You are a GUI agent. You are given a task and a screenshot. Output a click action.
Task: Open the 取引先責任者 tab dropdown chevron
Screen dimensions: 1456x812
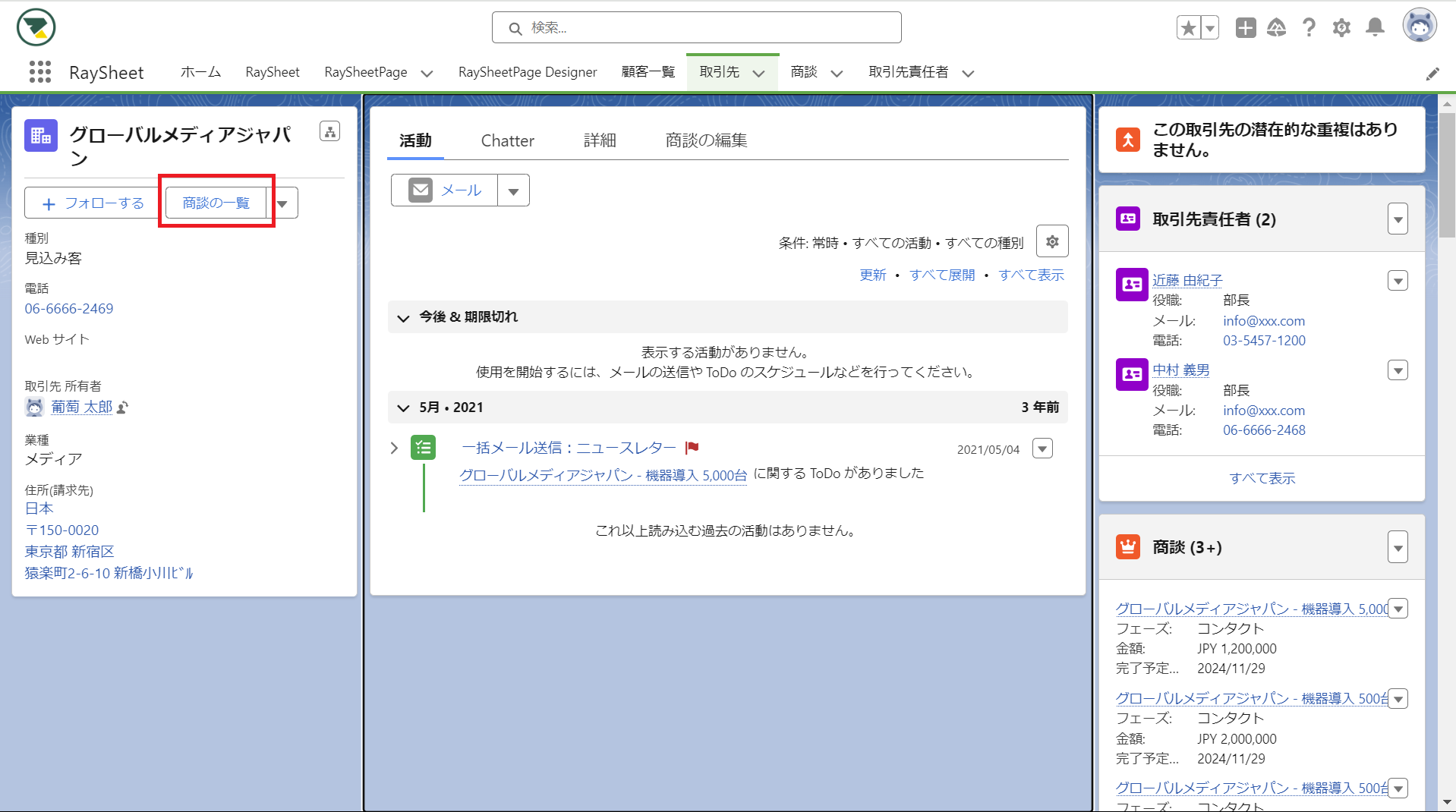click(x=968, y=74)
